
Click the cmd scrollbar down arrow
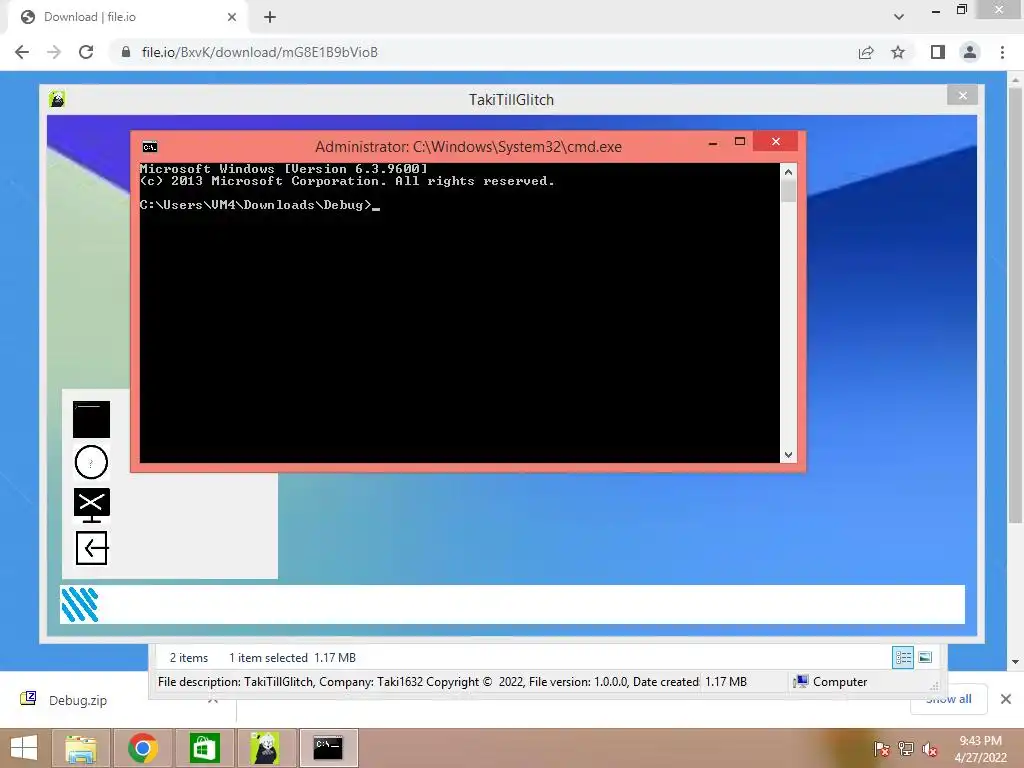pos(788,455)
